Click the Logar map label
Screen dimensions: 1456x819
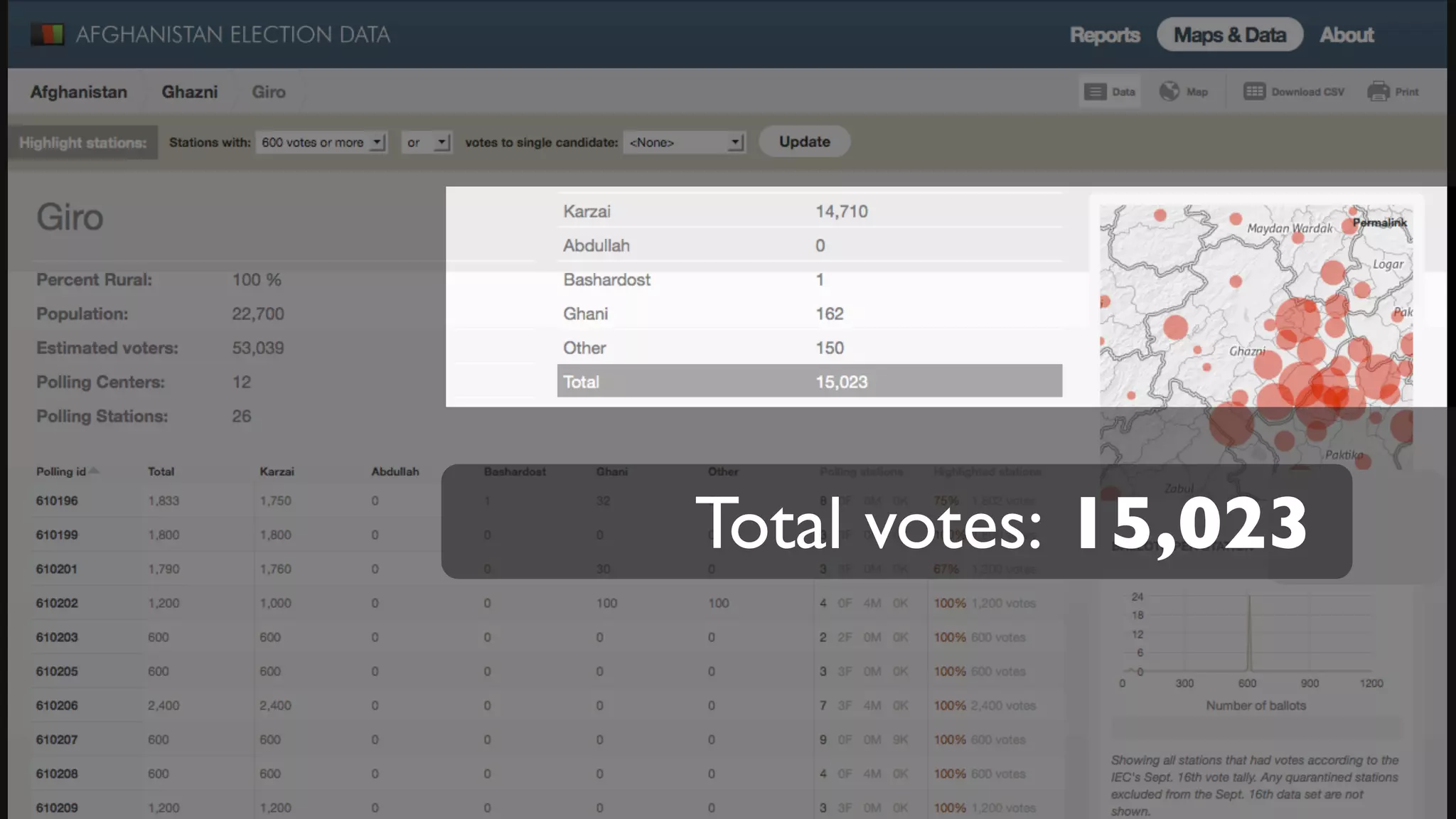coord(1388,264)
